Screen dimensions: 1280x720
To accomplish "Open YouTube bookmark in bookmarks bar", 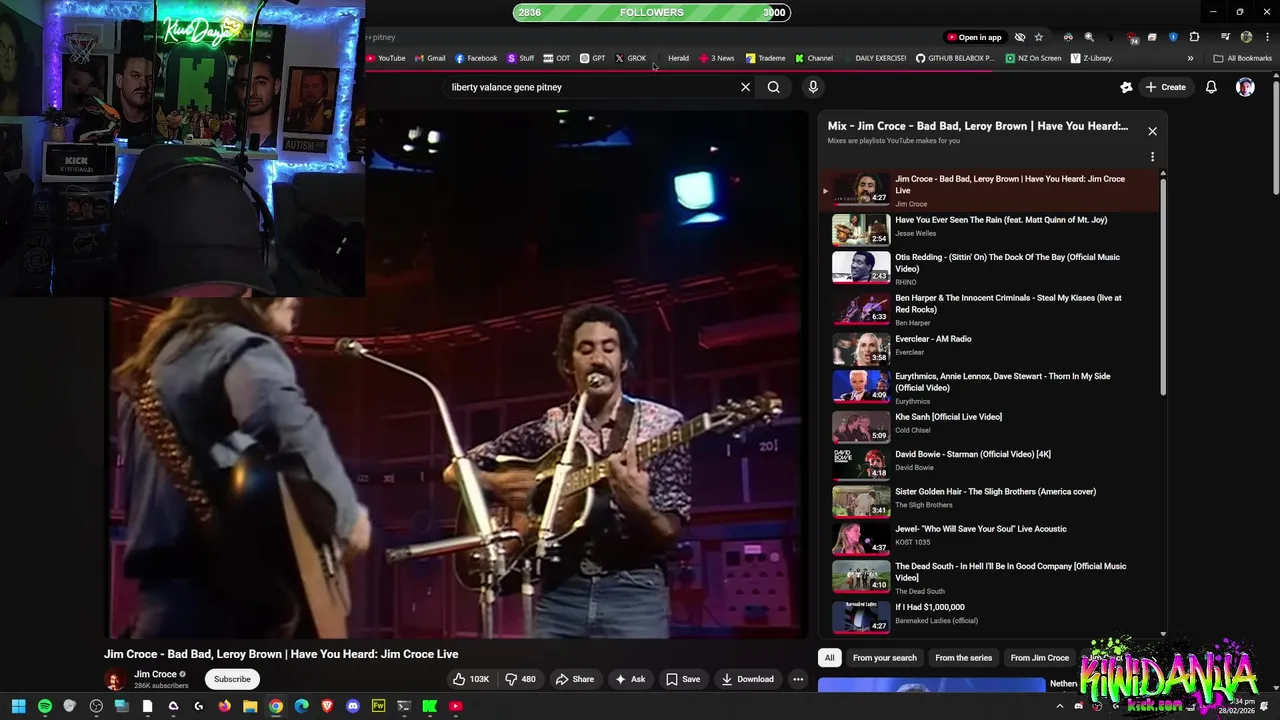I will [386, 58].
